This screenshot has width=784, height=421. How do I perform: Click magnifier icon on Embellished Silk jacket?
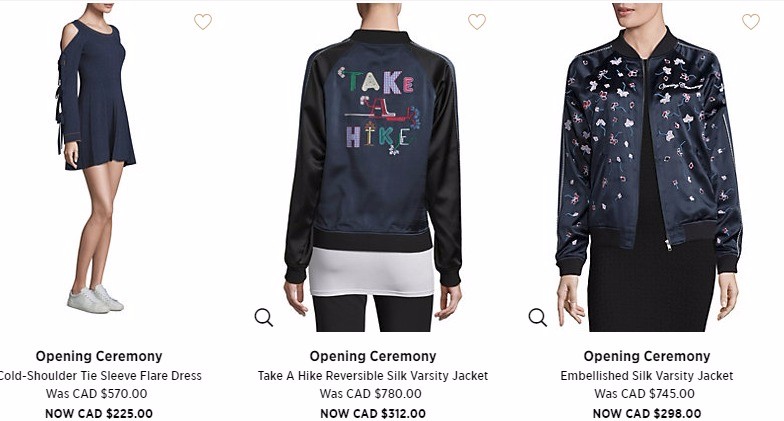point(538,317)
